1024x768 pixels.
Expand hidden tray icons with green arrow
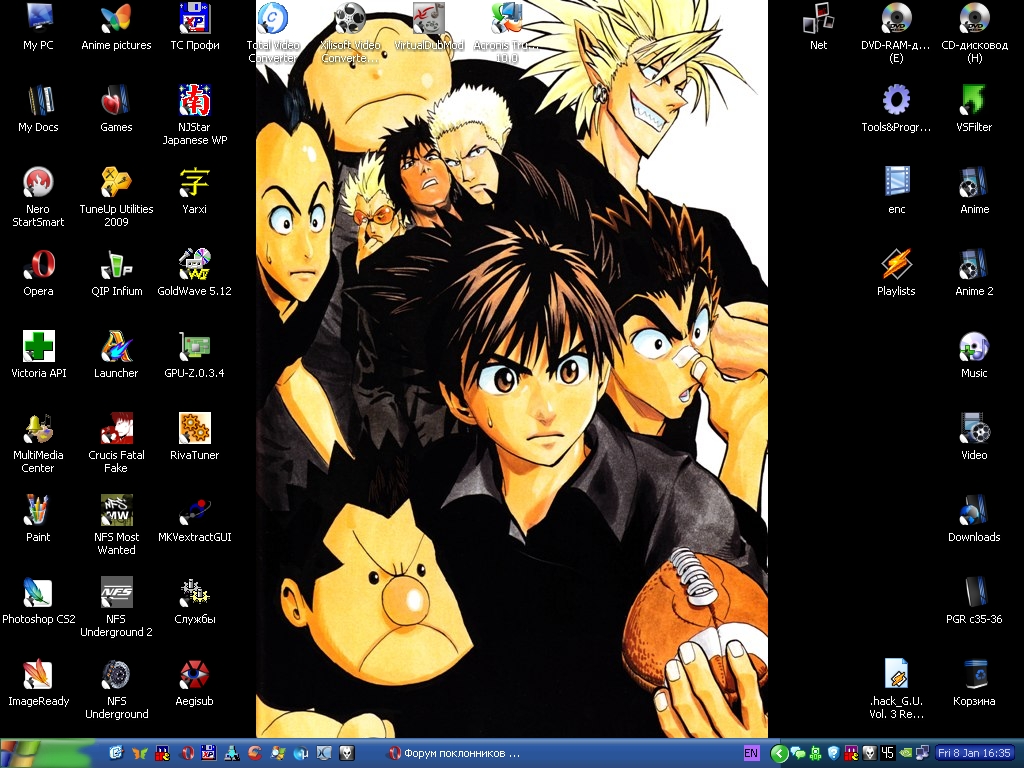click(x=778, y=754)
